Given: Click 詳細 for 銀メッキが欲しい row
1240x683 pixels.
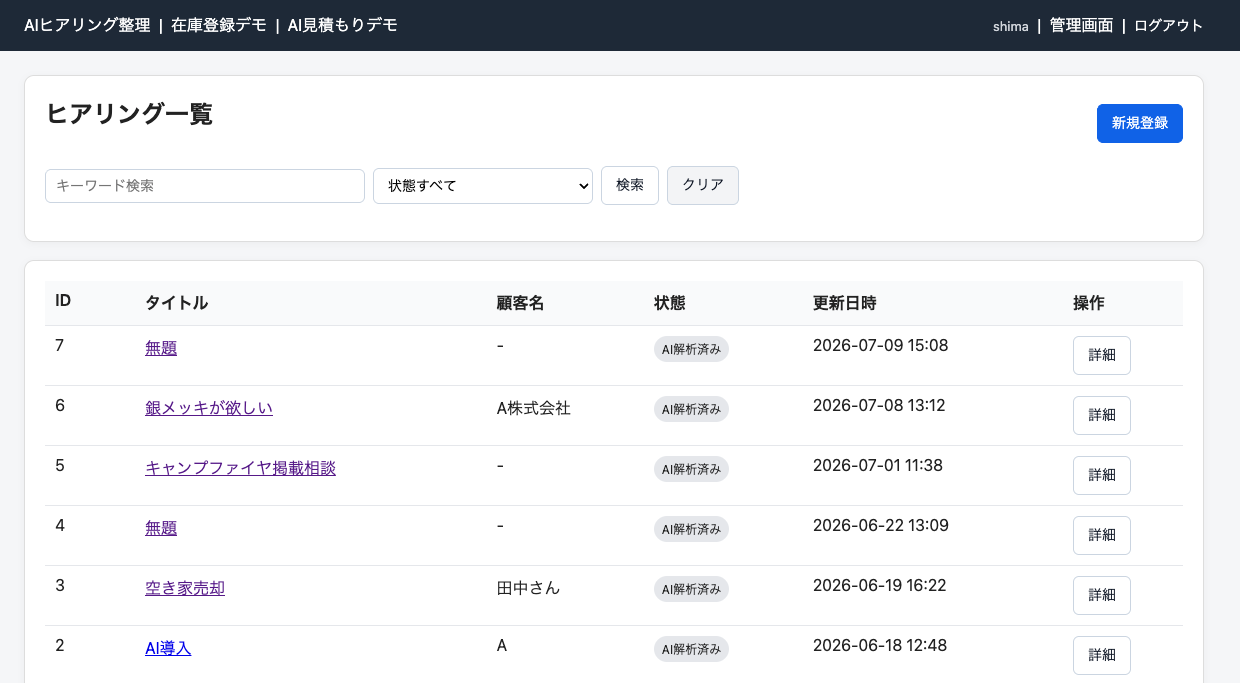Looking at the screenshot, I should pos(1102,415).
